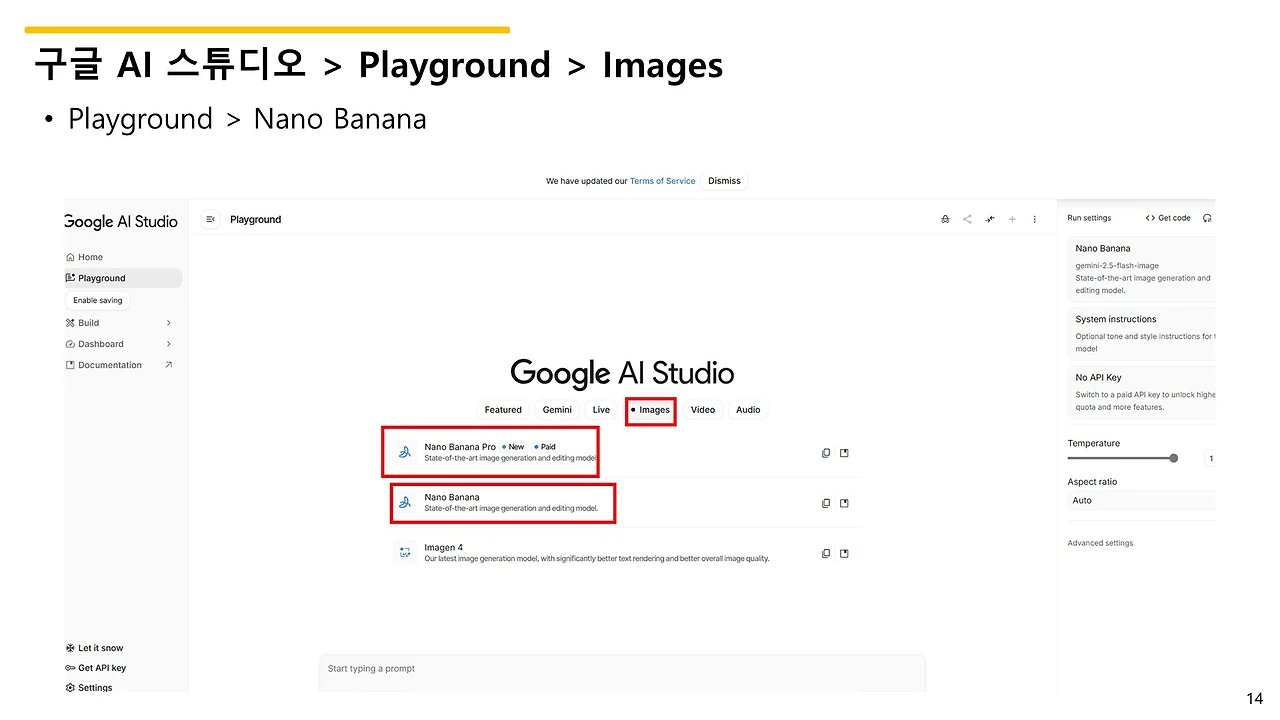Screen dimensions: 1280x720
Task: Click the snowflake Let it snow icon
Action: pyautogui.click(x=70, y=648)
